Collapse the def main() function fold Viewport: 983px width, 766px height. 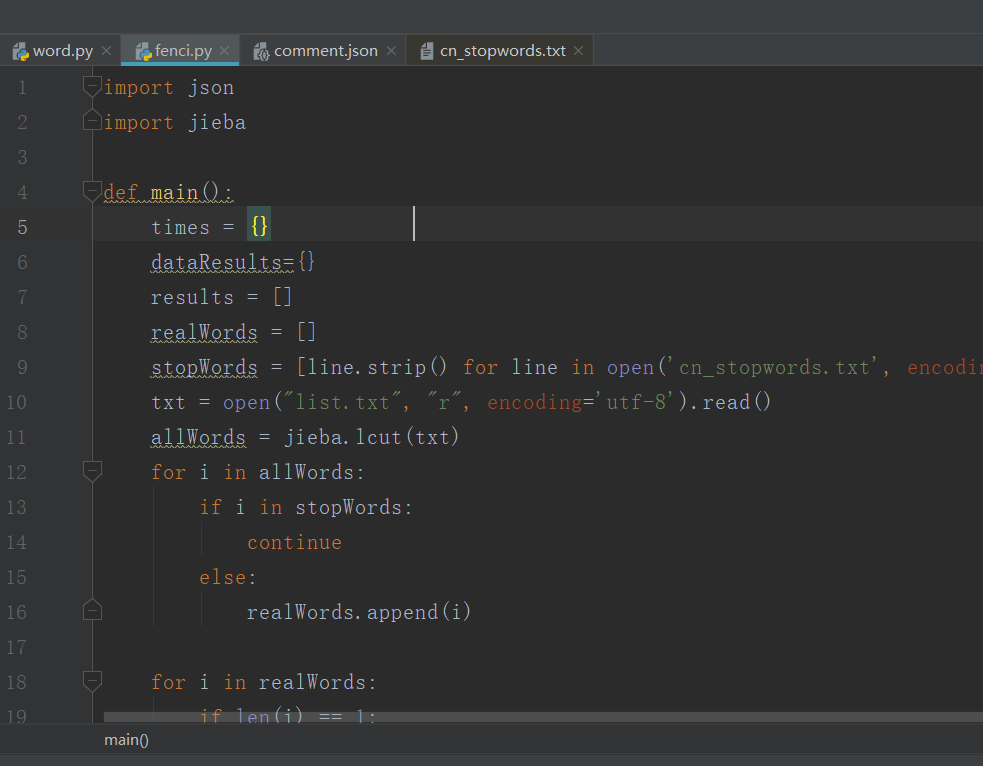coord(92,191)
